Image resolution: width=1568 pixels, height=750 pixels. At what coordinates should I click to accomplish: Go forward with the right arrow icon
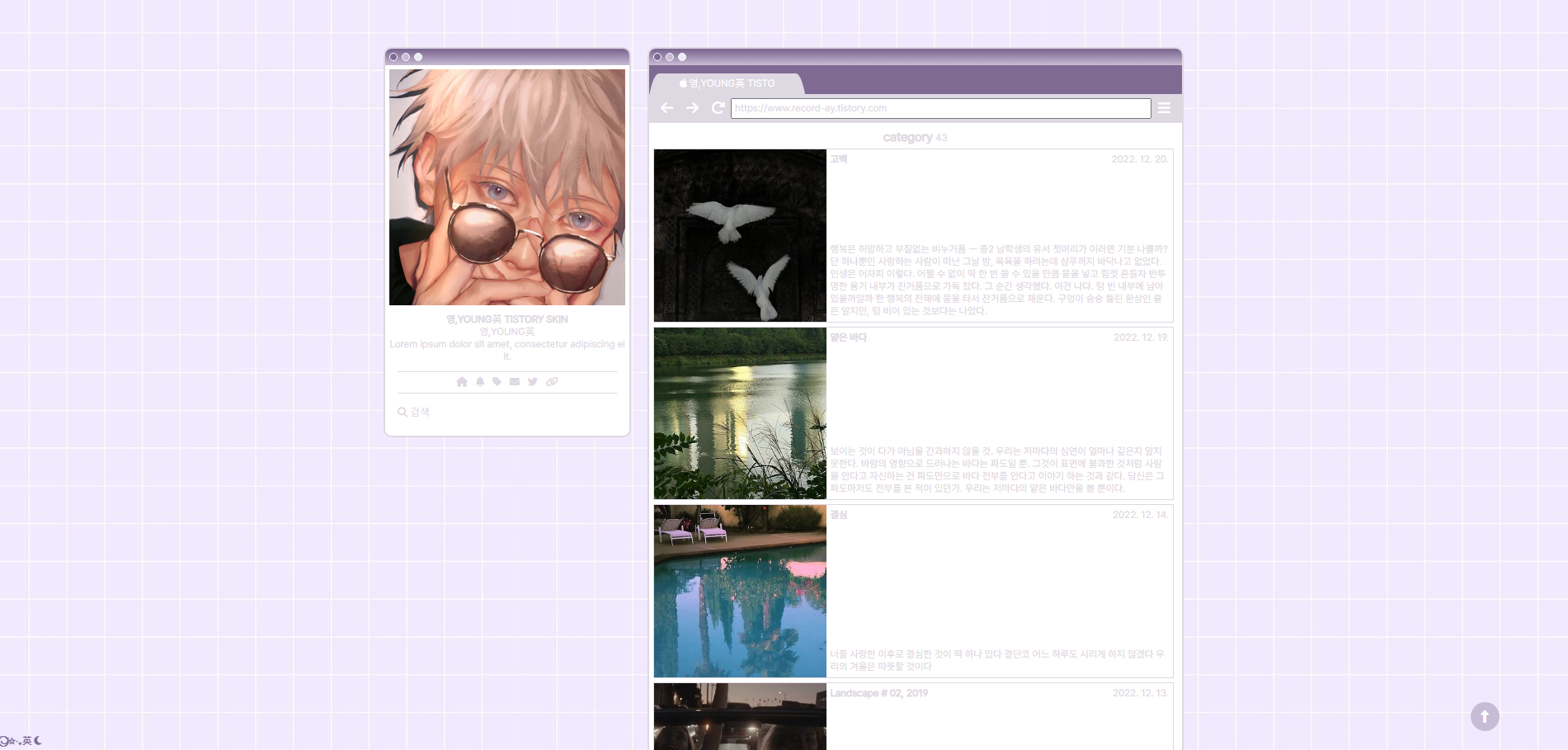tap(692, 108)
